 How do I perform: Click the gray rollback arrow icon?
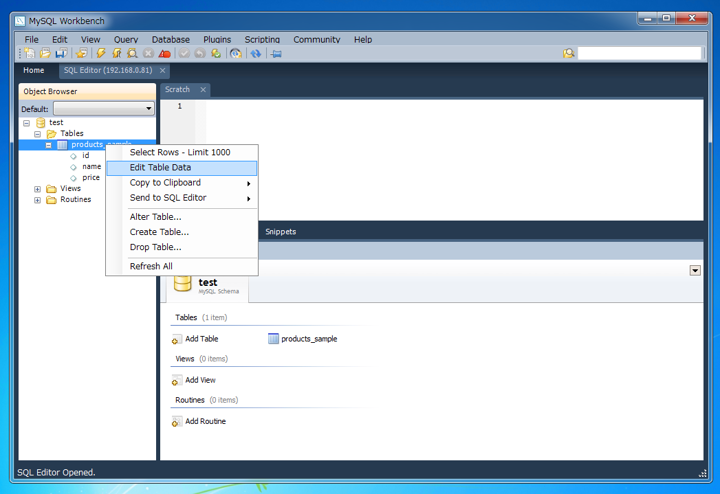point(200,53)
